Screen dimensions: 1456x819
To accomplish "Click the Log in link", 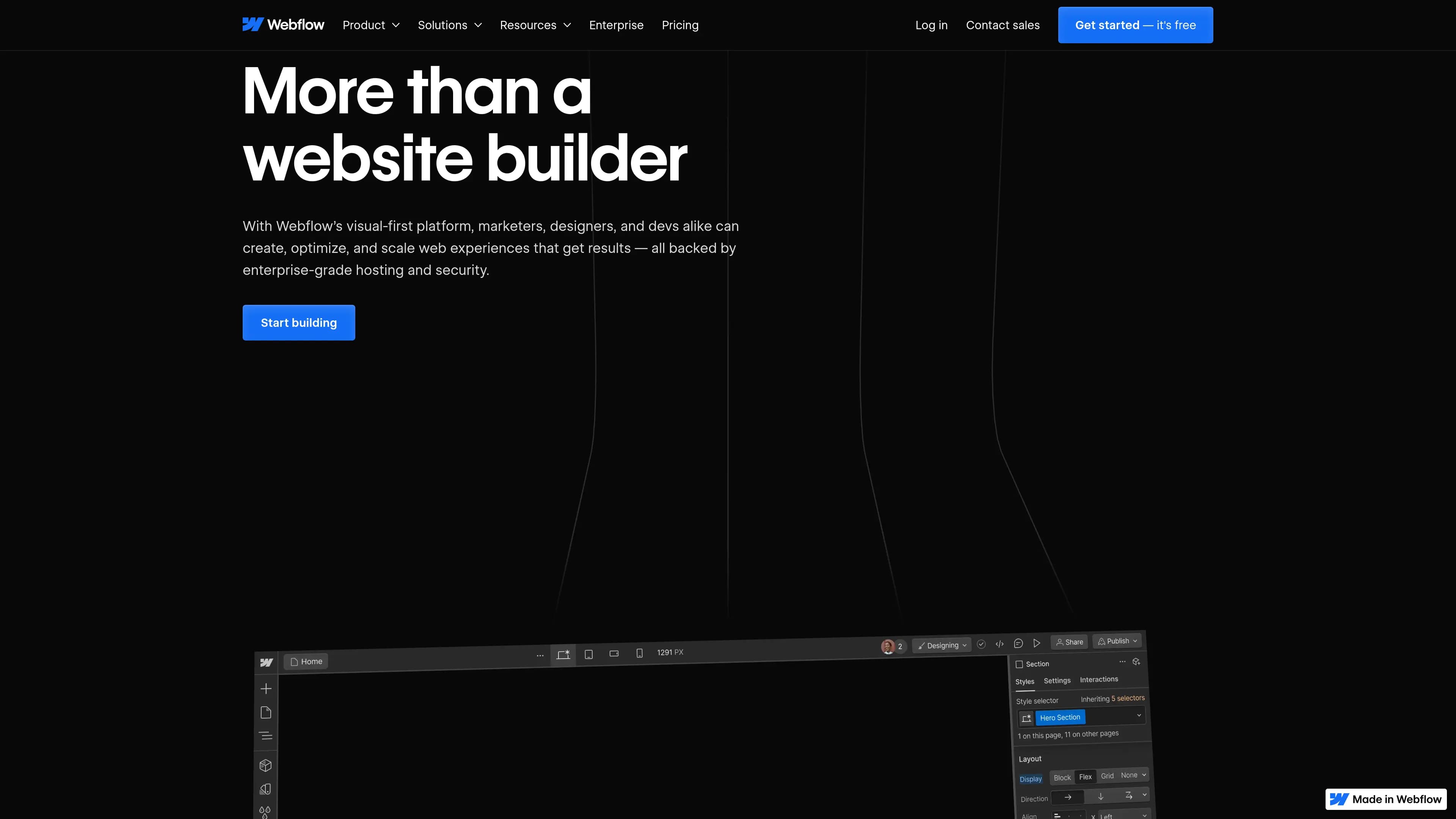I will coord(932,25).
